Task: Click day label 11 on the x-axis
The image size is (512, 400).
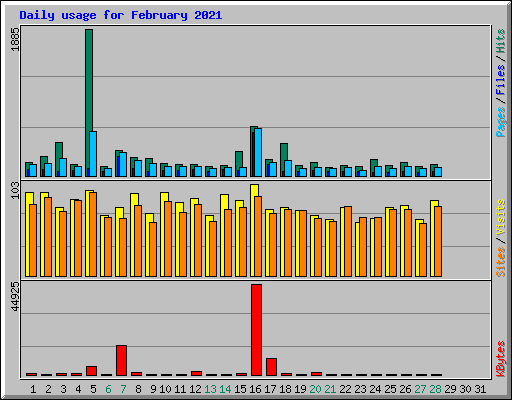Action: [180, 389]
